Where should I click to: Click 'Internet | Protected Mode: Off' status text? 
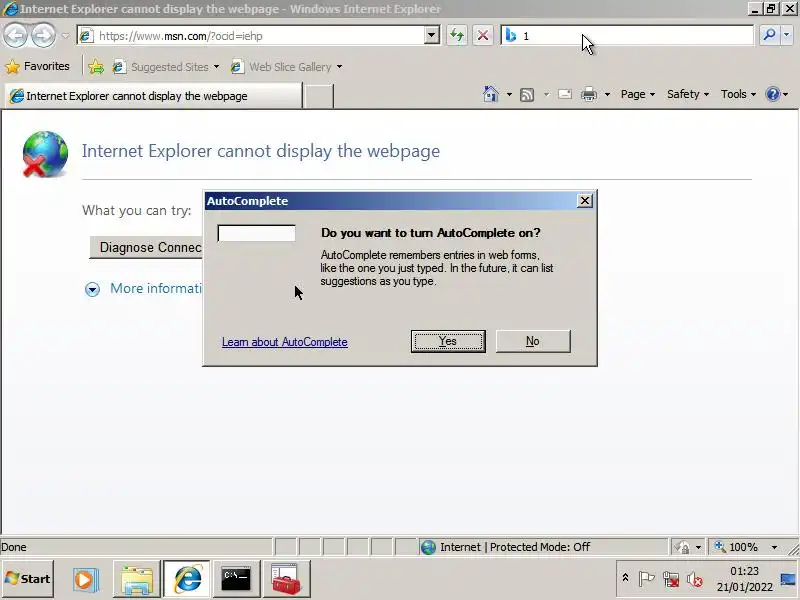(515, 547)
